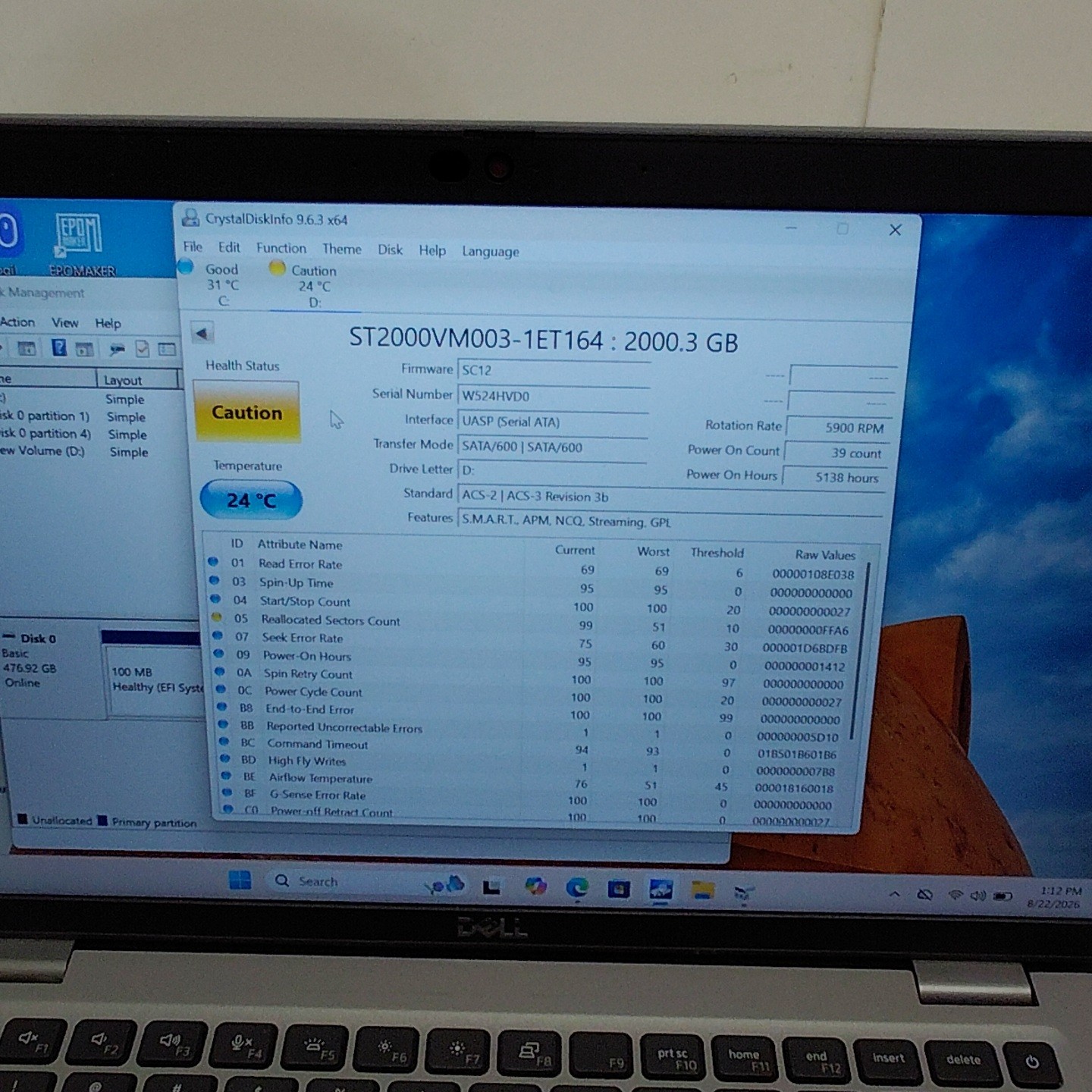Screen dimensions: 1092x1092
Task: Click the Features field listing S.M.A.R.T.
Action: [670, 522]
